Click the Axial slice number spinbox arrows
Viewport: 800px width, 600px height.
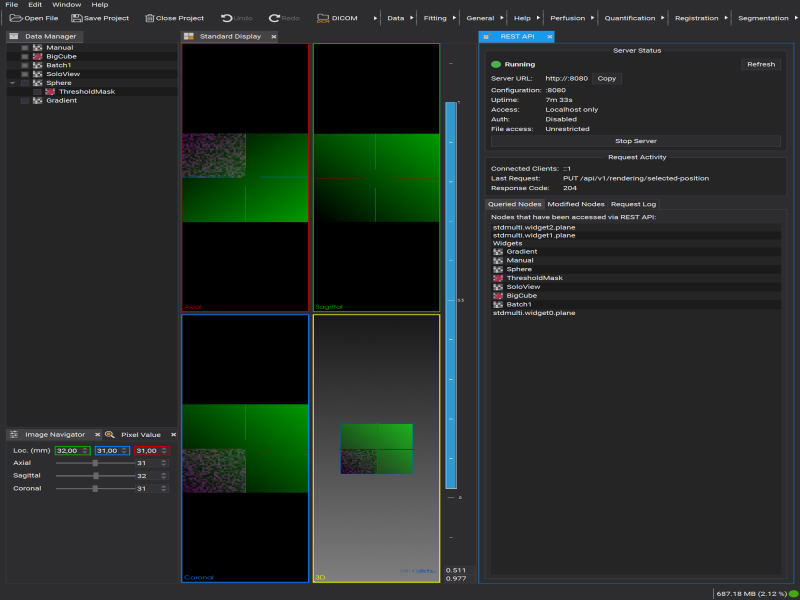tap(164, 463)
